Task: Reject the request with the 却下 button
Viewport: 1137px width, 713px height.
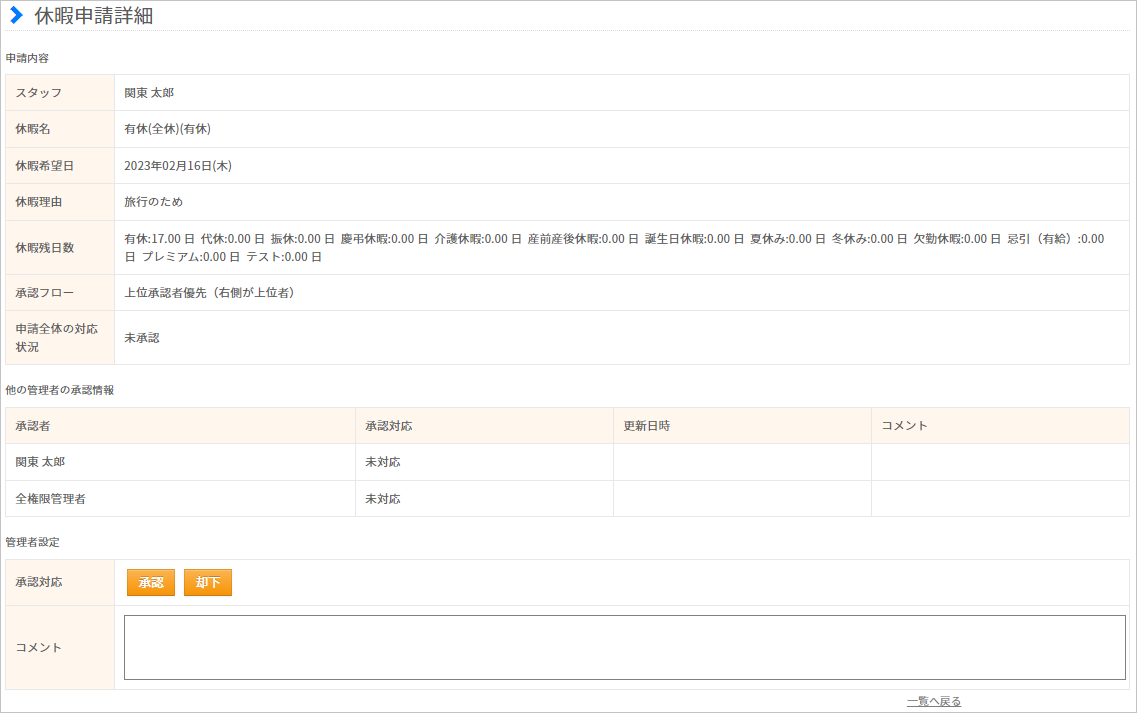Action: click(207, 582)
